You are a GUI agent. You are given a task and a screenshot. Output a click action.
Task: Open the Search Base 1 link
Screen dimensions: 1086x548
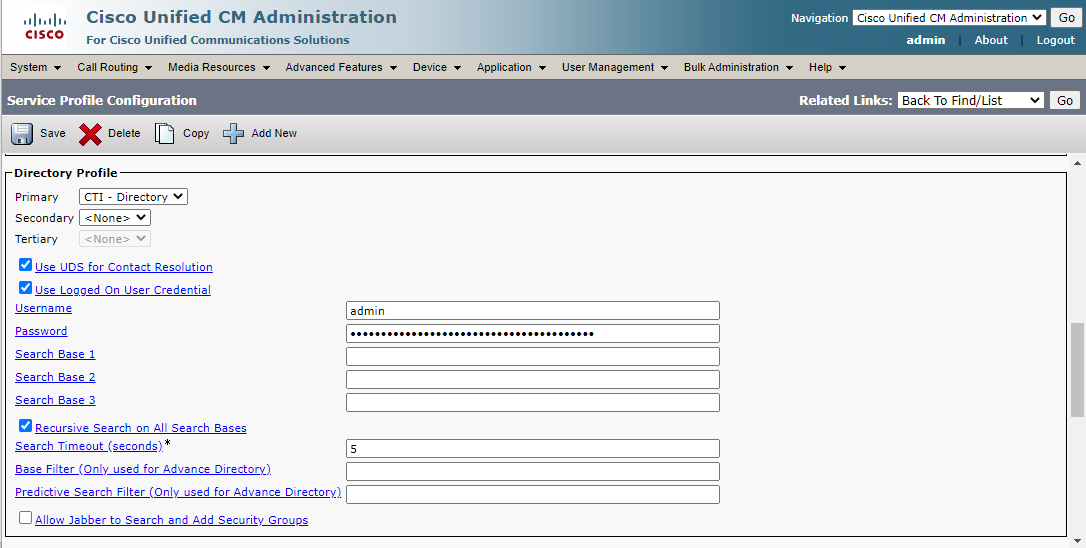55,354
